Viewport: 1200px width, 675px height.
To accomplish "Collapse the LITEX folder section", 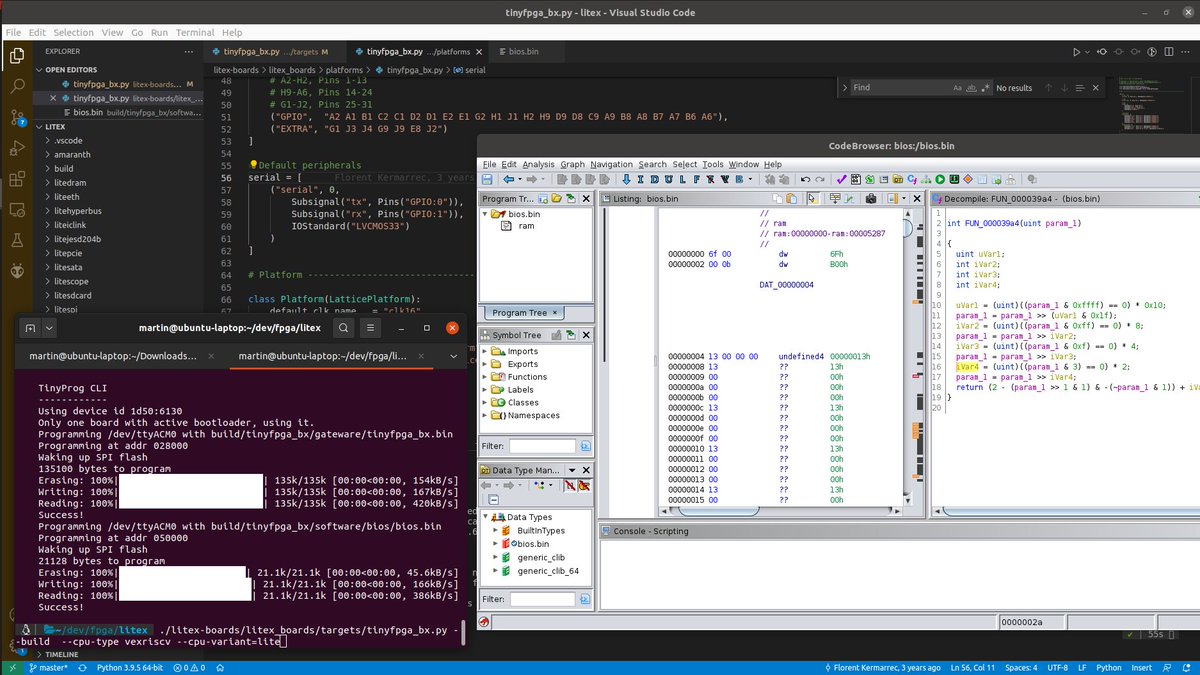I will (40, 127).
